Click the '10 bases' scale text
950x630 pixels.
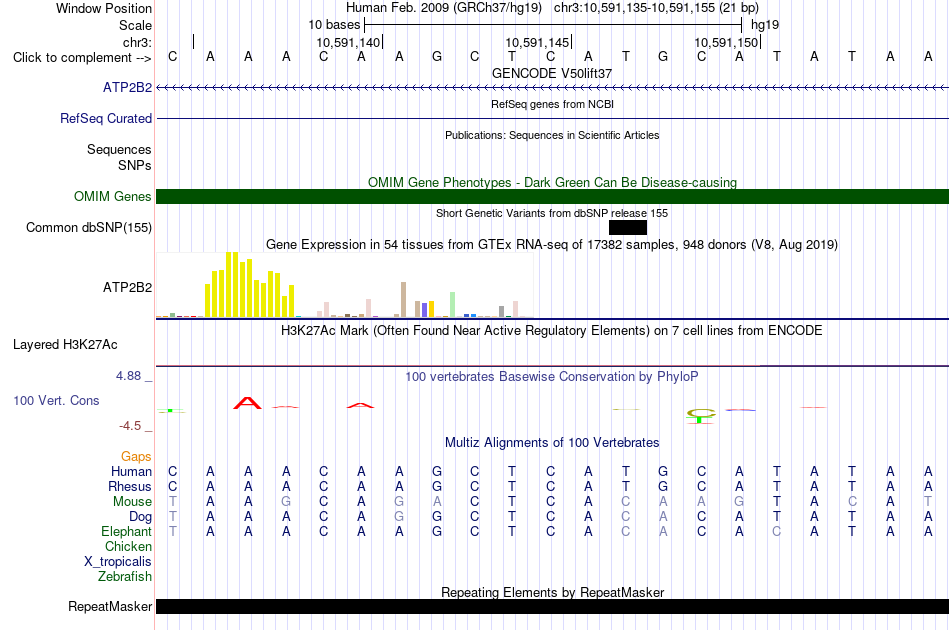click(x=334, y=25)
